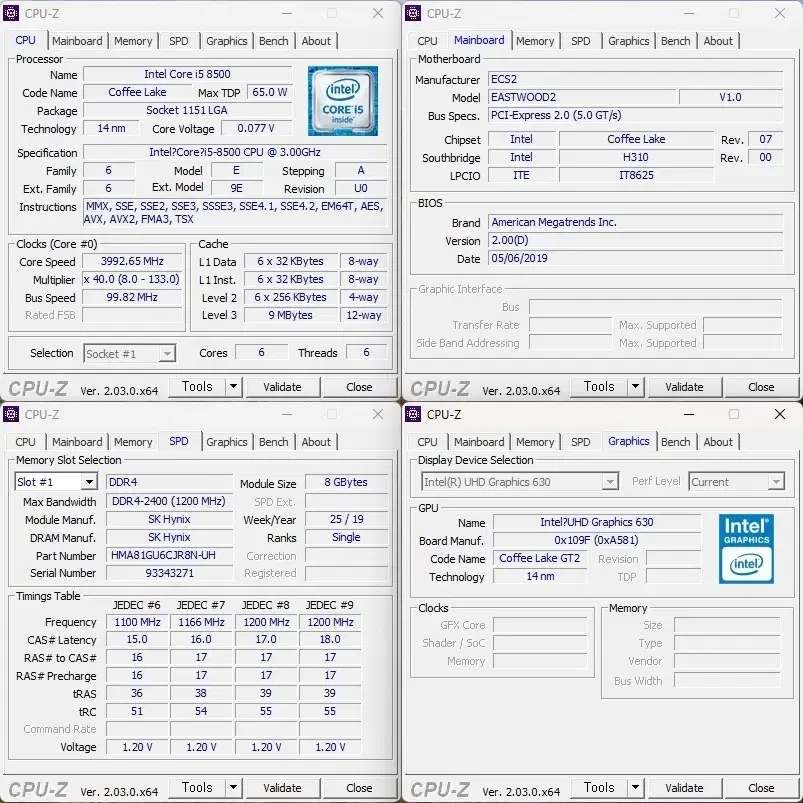Expand the Tools arrow in the Mainboard-tab window
Screen dimensions: 803x803
coord(636,387)
